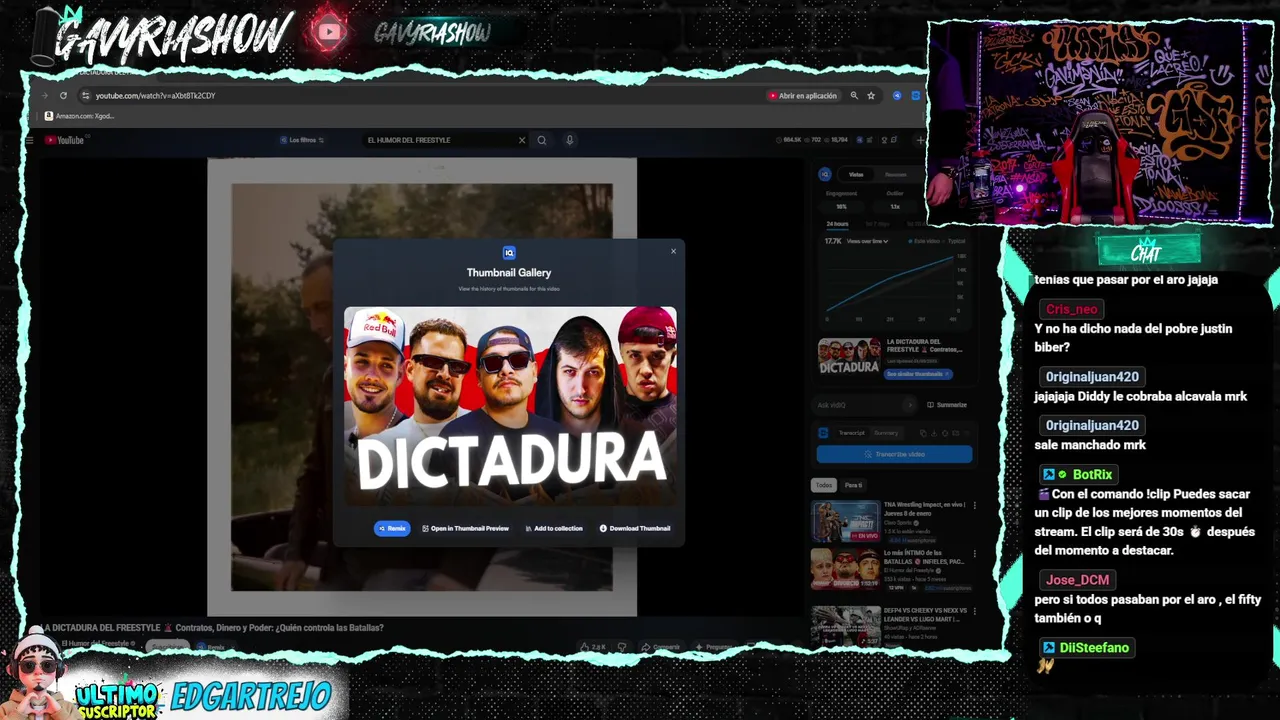The height and width of the screenshot is (720, 1280).
Task: Click the DICTADURA thumbnail in gallery
Action: 510,405
